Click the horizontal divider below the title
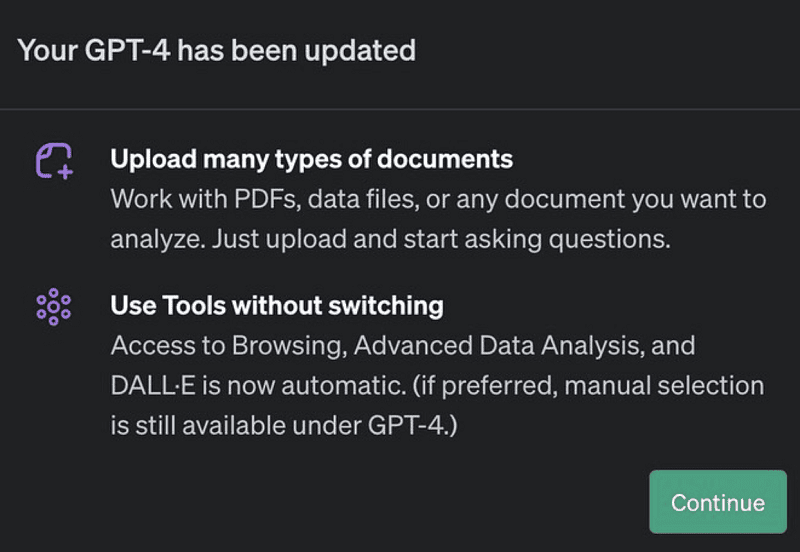Image resolution: width=800 pixels, height=552 pixels. pyautogui.click(x=400, y=109)
